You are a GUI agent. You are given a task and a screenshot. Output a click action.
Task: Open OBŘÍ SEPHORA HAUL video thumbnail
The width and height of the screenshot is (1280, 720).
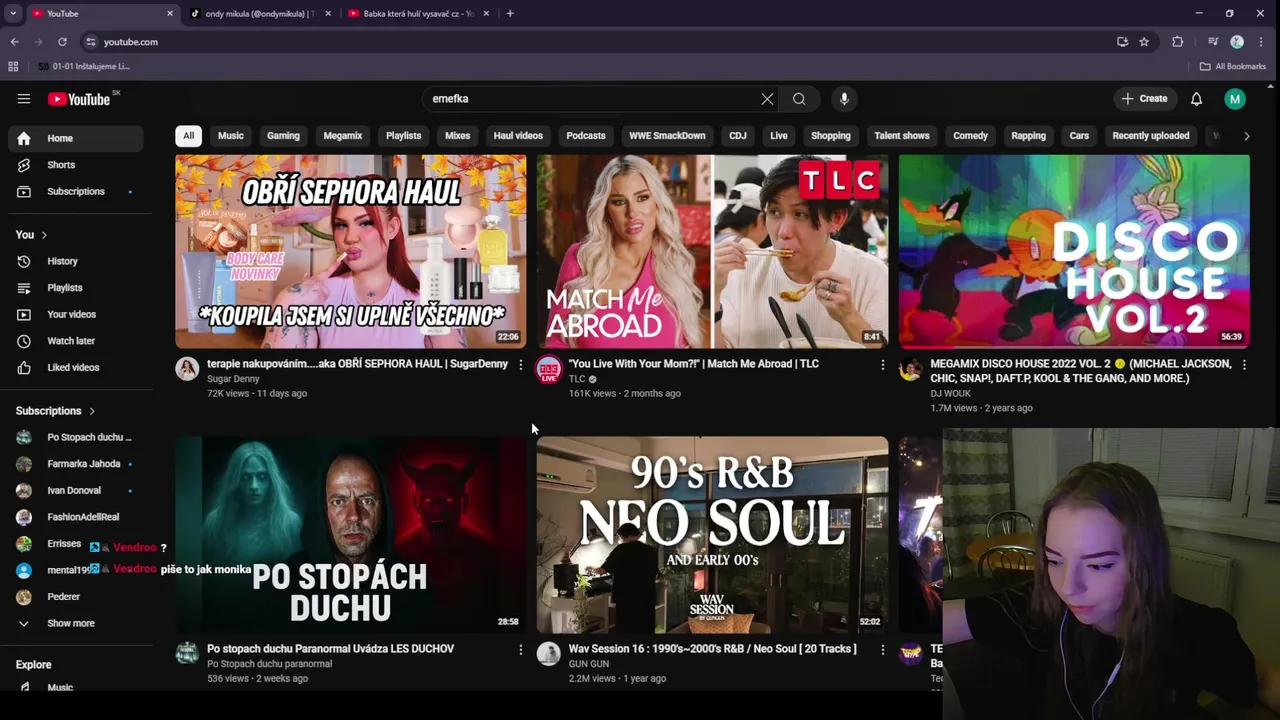(x=351, y=251)
